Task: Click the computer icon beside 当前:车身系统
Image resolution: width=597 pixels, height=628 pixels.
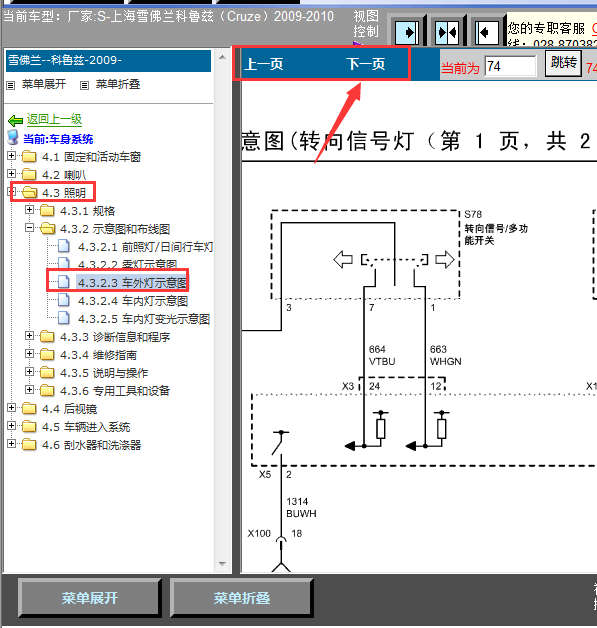Action: point(13,137)
